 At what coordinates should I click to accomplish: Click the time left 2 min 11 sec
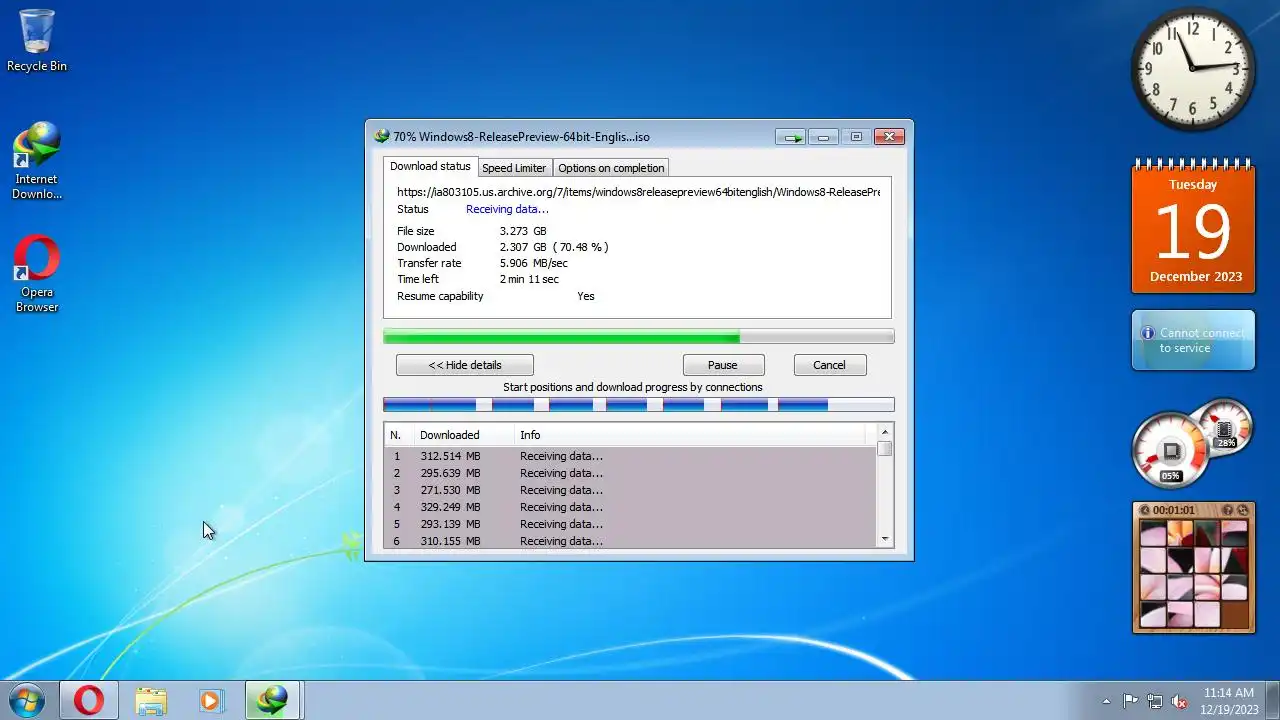[530, 279]
